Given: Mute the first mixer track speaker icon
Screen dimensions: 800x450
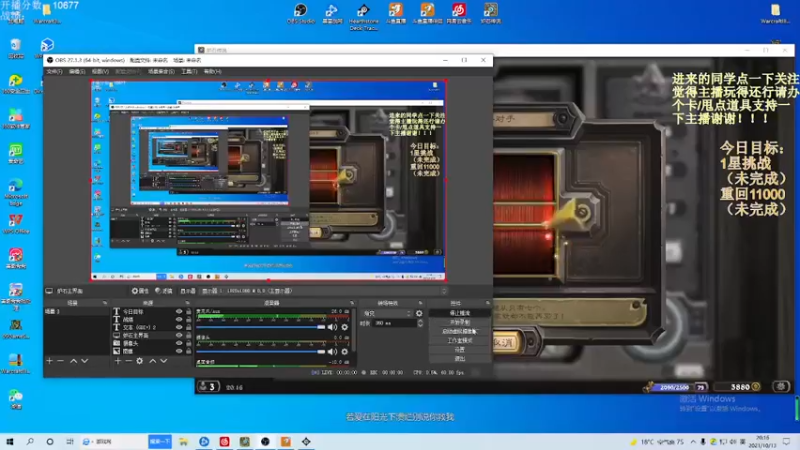Looking at the screenshot, I should pyautogui.click(x=332, y=327).
